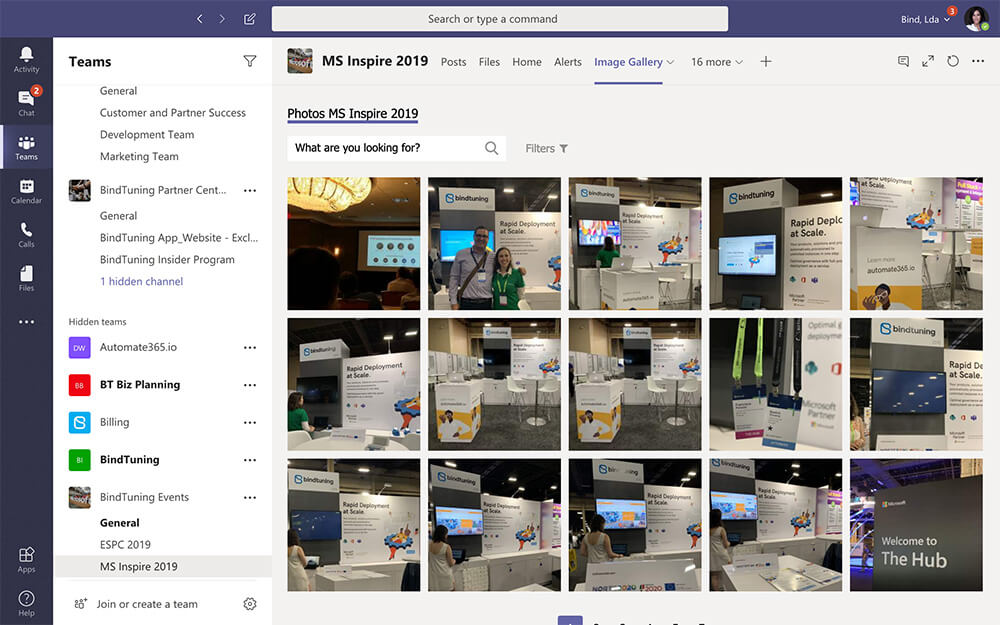1000x625 pixels.
Task: Click Join or create a team
Action: coord(147,604)
